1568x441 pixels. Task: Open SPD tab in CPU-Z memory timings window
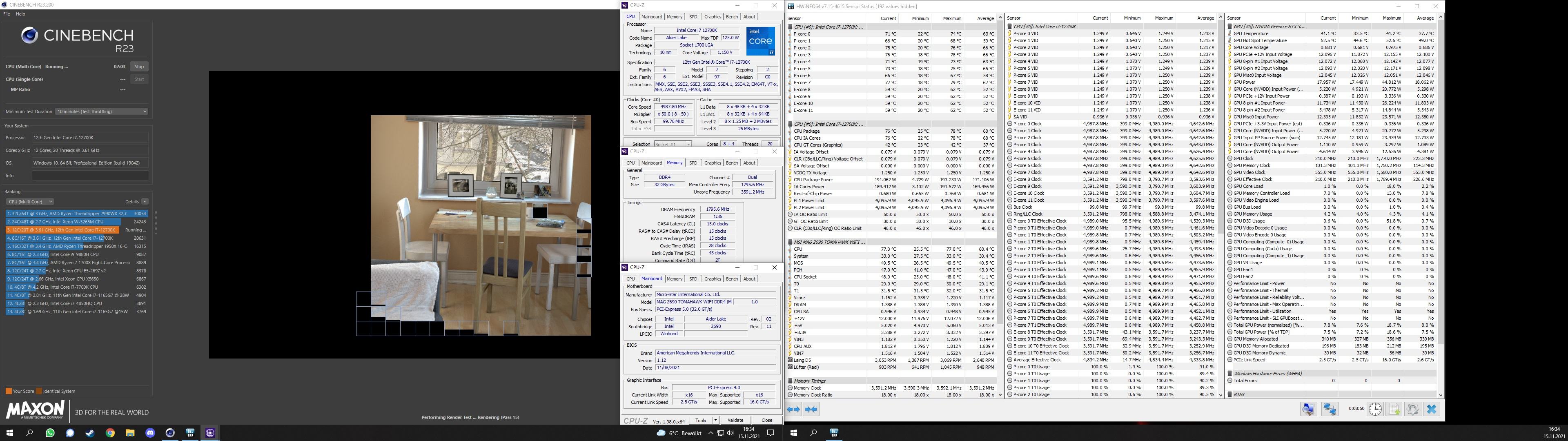[693, 163]
